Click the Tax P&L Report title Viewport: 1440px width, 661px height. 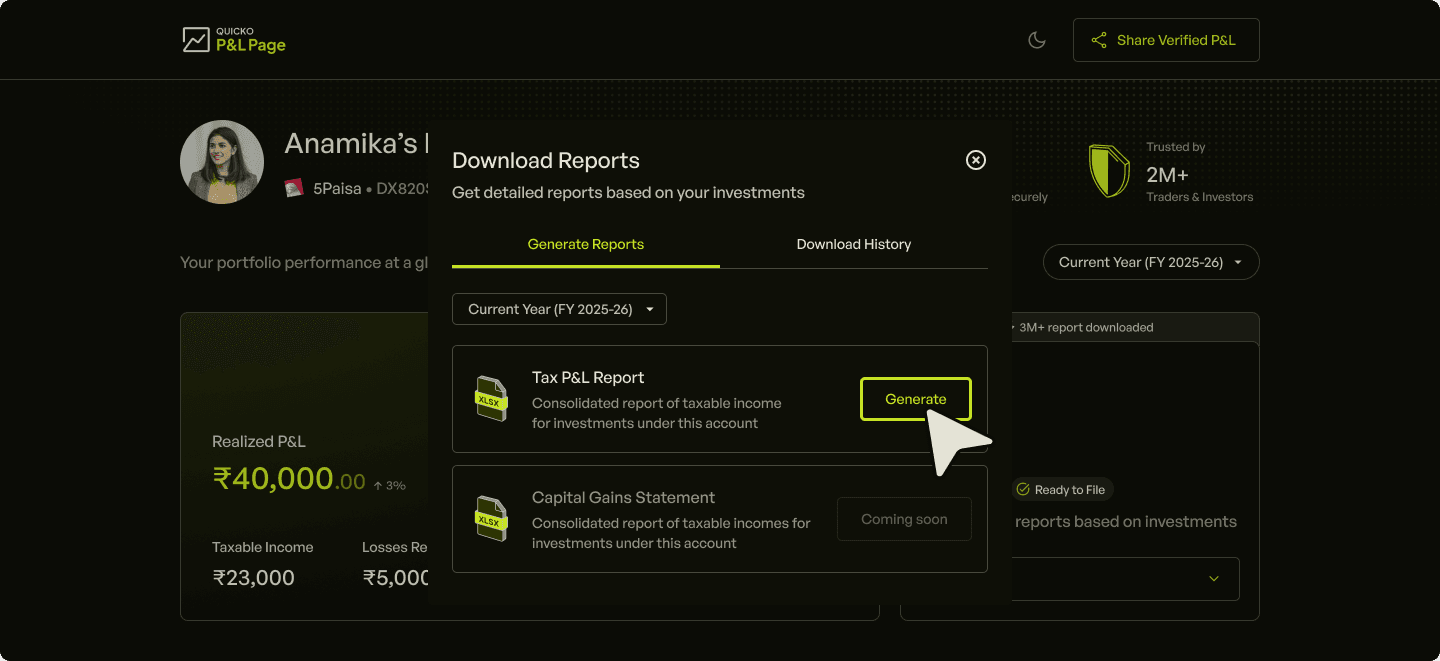(588, 378)
